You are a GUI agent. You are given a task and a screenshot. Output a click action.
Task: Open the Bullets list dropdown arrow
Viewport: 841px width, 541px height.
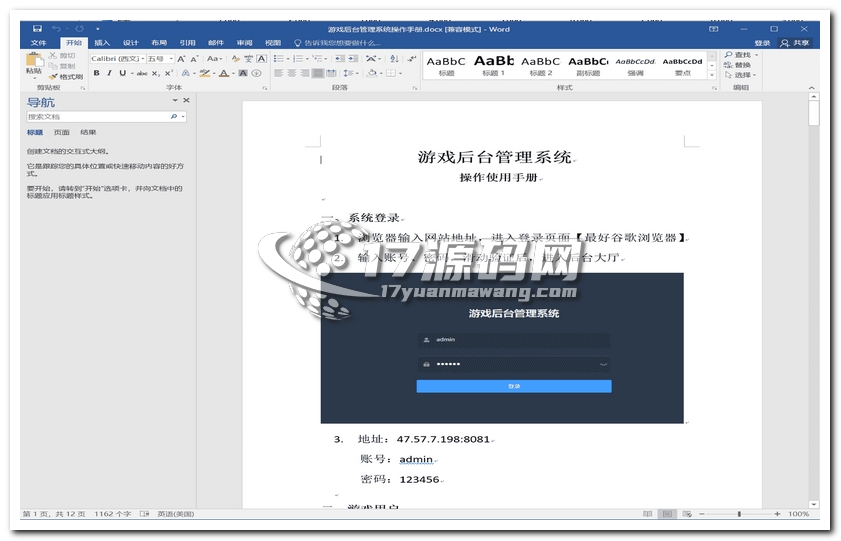click(x=287, y=58)
